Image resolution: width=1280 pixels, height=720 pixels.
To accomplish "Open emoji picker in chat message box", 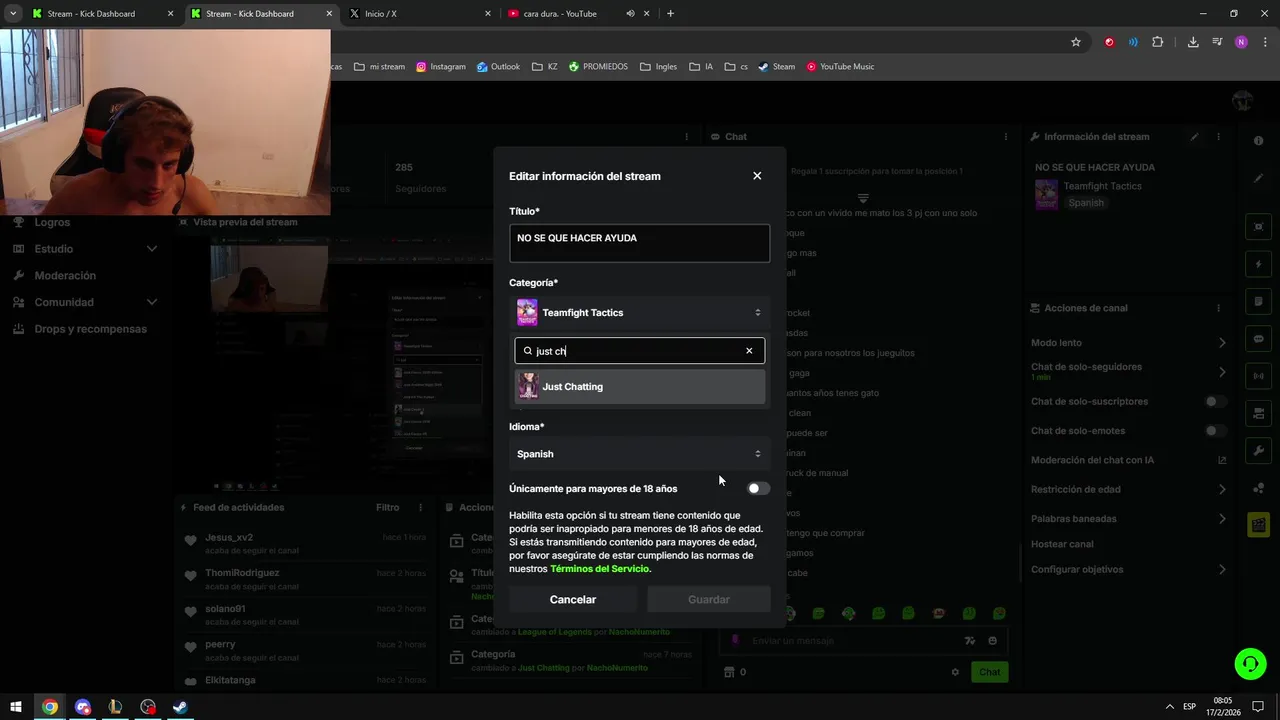I will click(x=992, y=641).
